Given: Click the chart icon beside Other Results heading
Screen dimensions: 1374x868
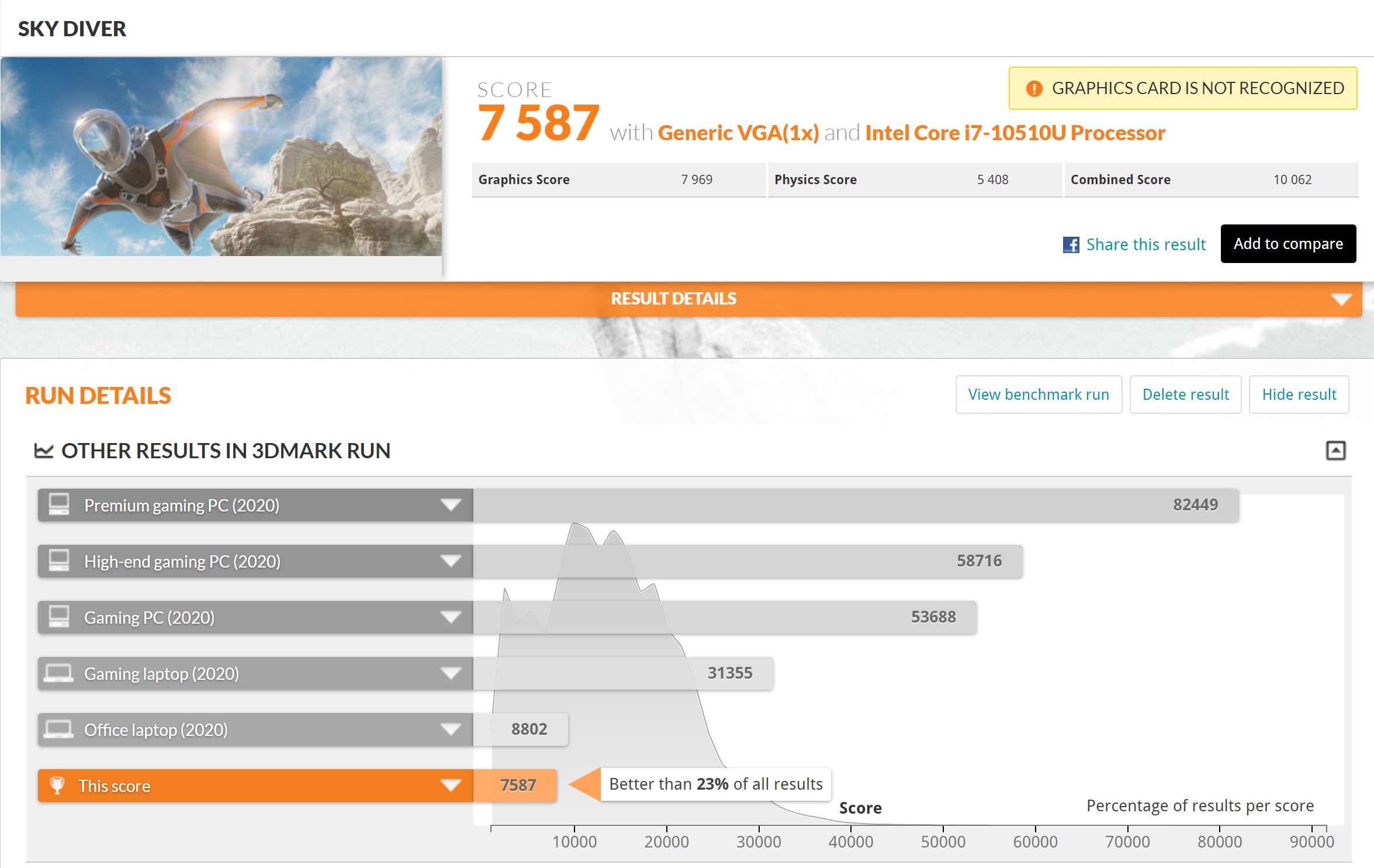Looking at the screenshot, I should (44, 451).
